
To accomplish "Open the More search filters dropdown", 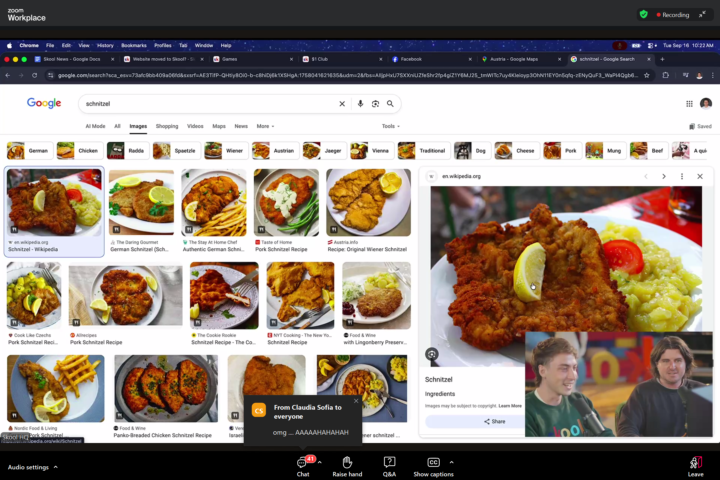I will tap(265, 126).
